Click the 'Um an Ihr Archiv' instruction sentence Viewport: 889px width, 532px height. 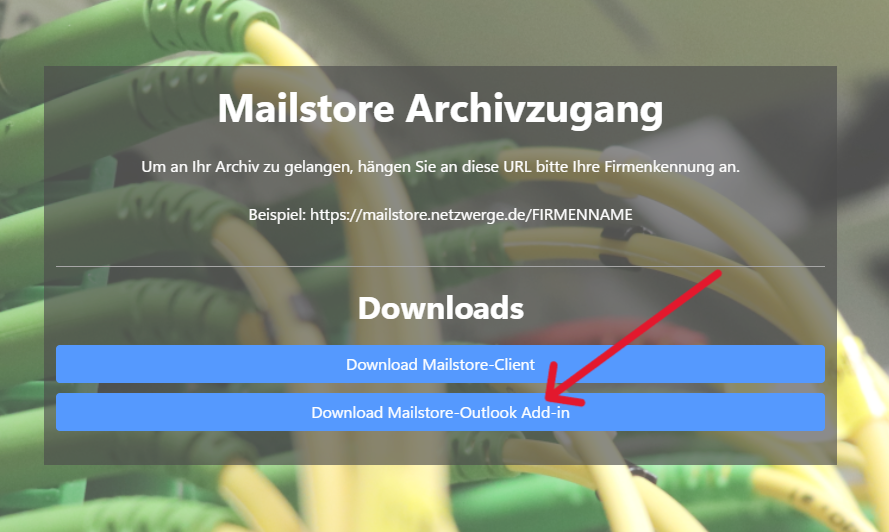[x=440, y=167]
